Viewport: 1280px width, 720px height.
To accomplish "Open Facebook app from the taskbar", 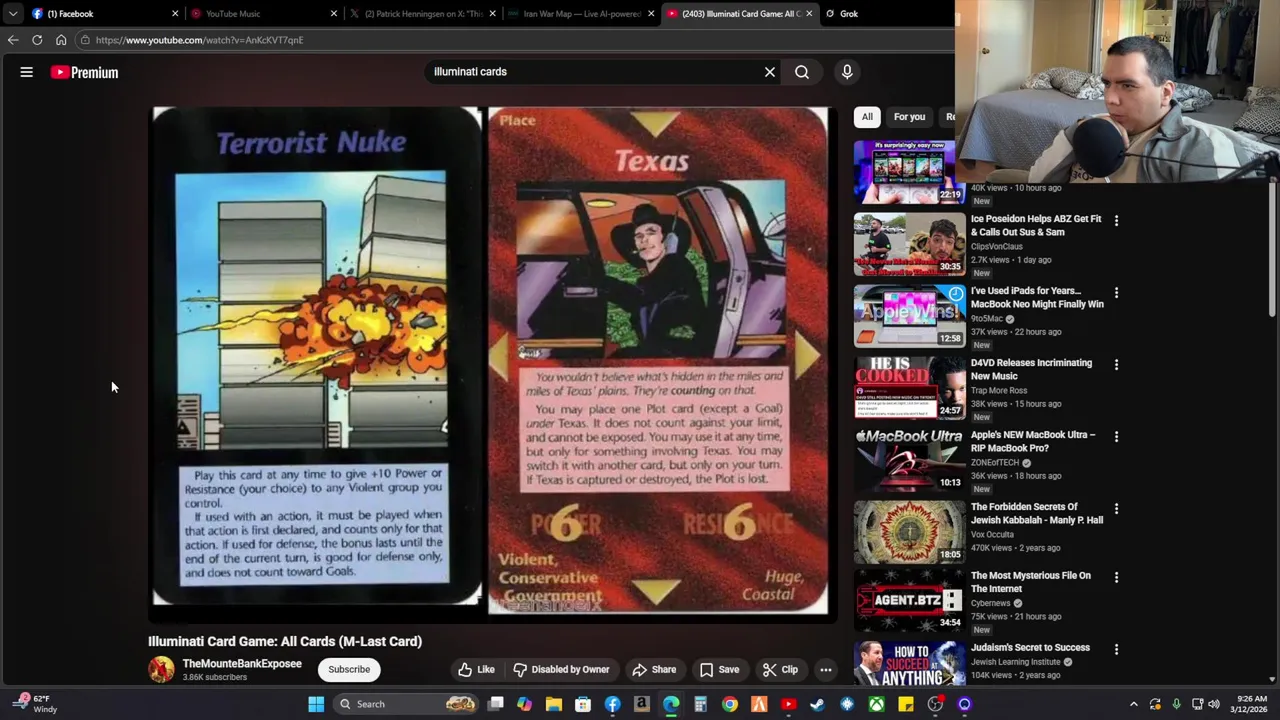I will click(x=612, y=704).
